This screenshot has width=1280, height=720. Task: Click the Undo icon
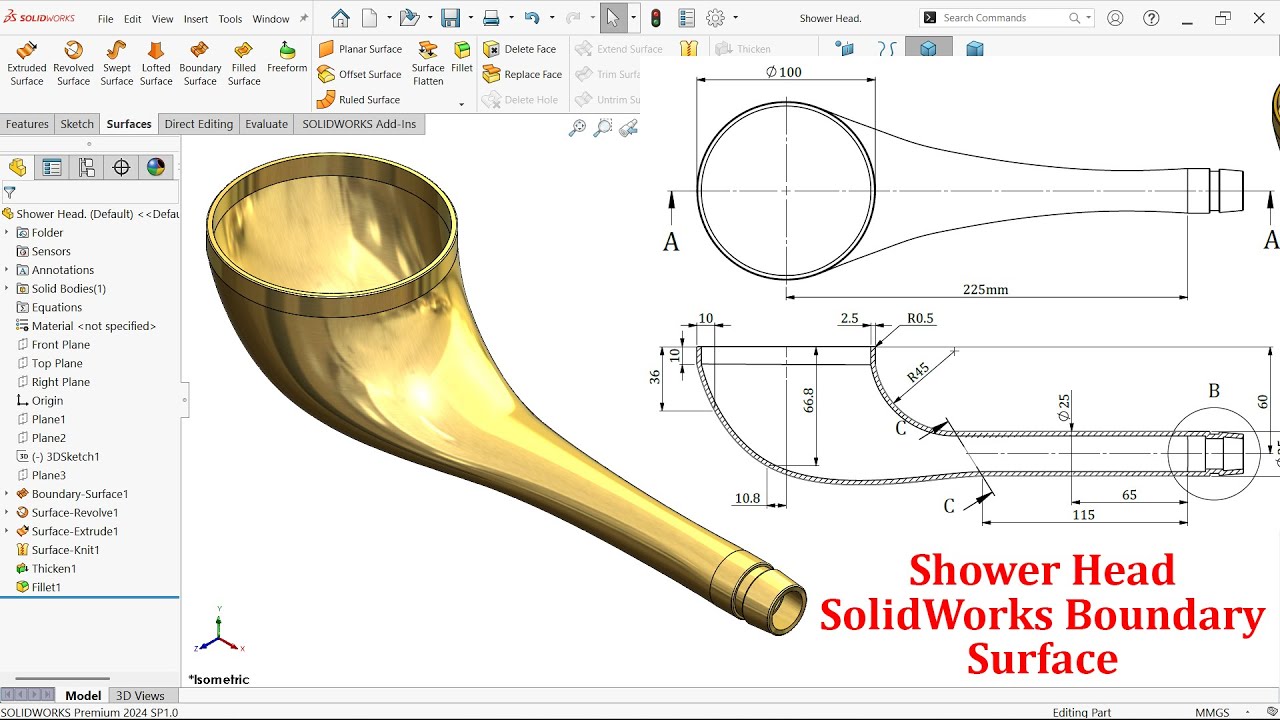[532, 18]
